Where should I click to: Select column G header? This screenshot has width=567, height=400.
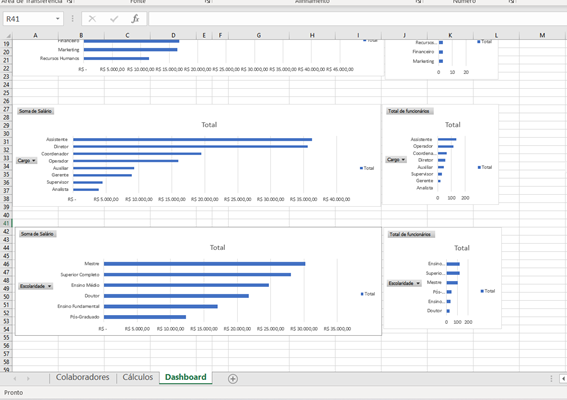(x=259, y=35)
